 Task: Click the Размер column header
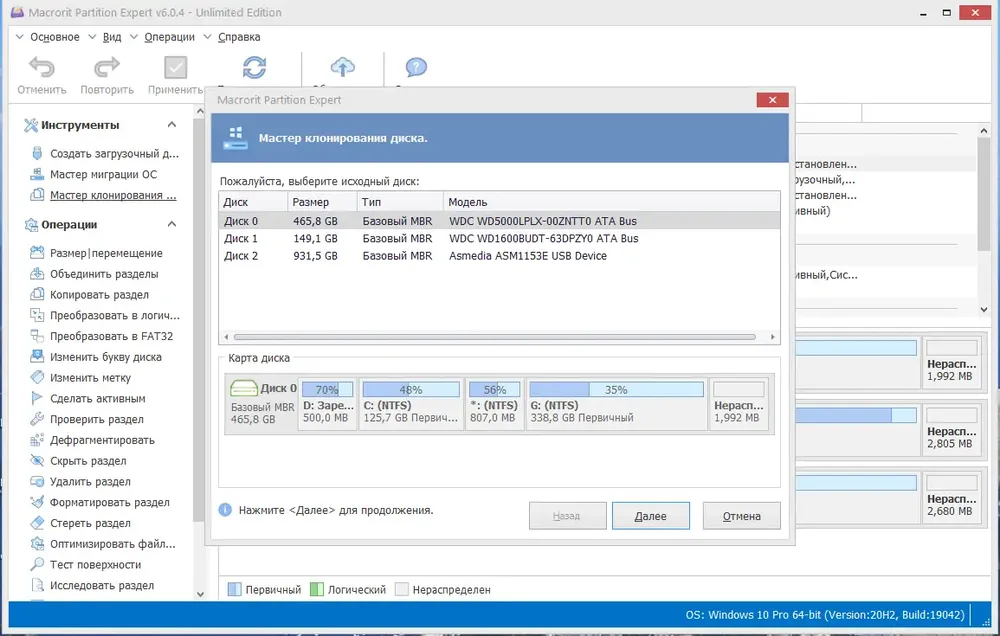(x=322, y=202)
